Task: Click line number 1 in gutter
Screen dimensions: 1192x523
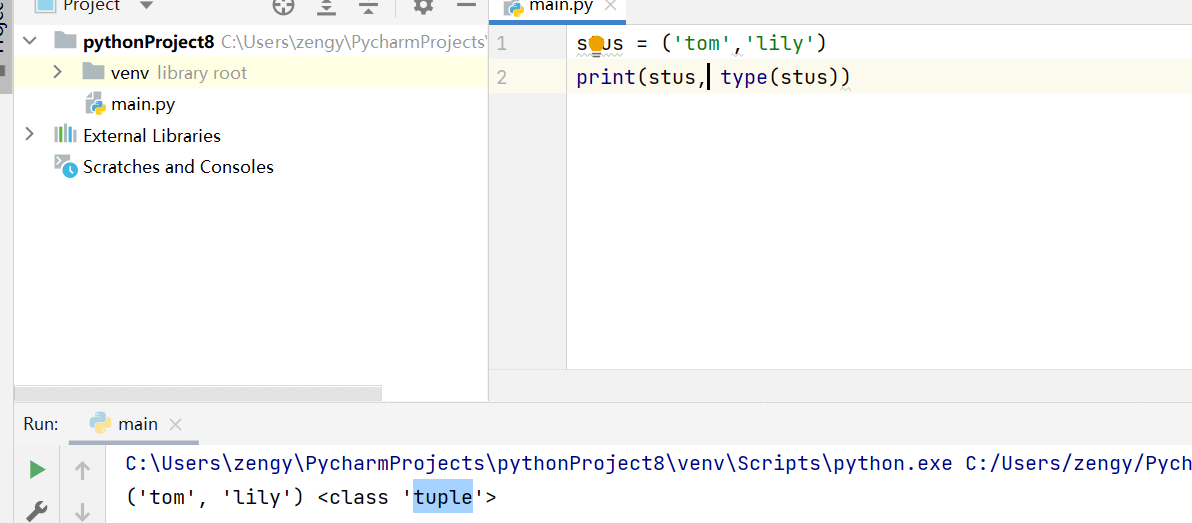Action: (501, 44)
